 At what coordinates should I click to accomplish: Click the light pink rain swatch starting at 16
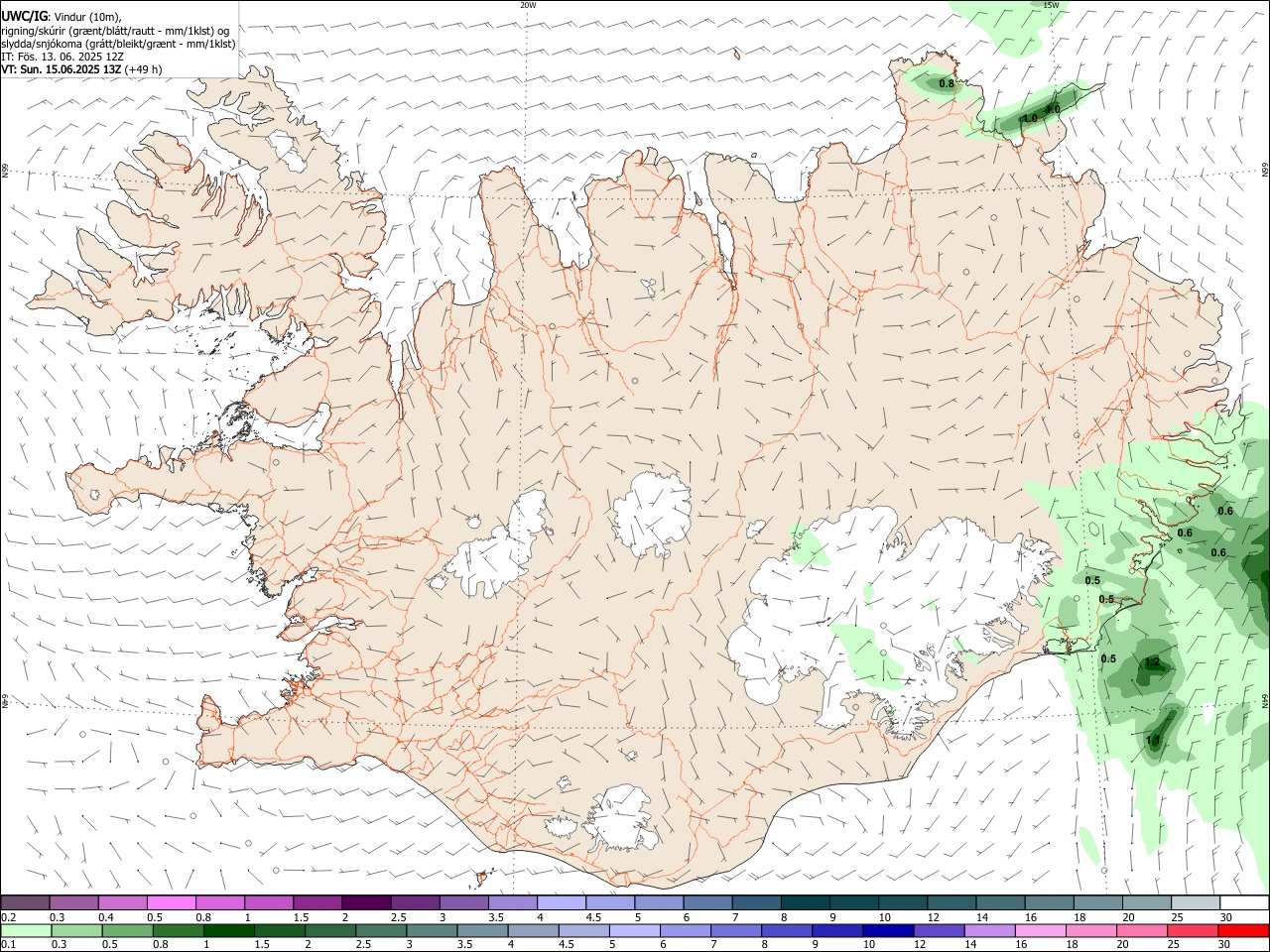pos(1040,930)
